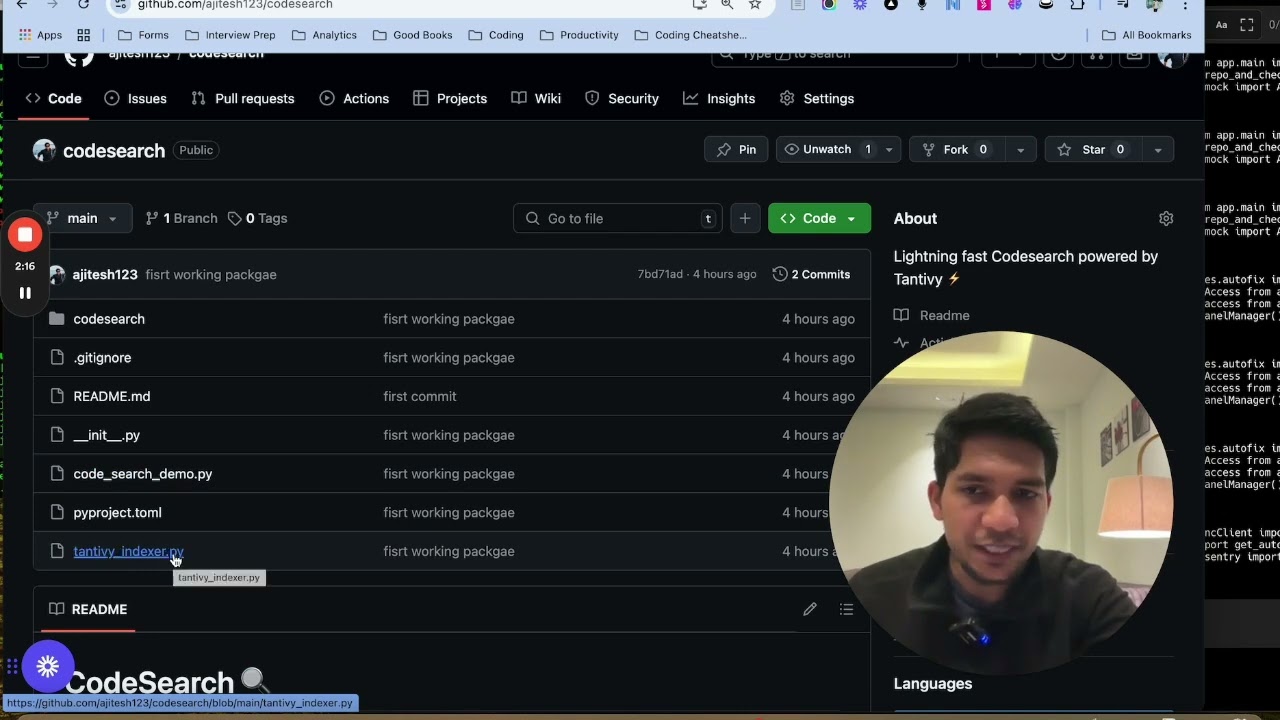The image size is (1280, 720).
Task: Open the 7bd71ad commit hash
Action: [x=660, y=274]
